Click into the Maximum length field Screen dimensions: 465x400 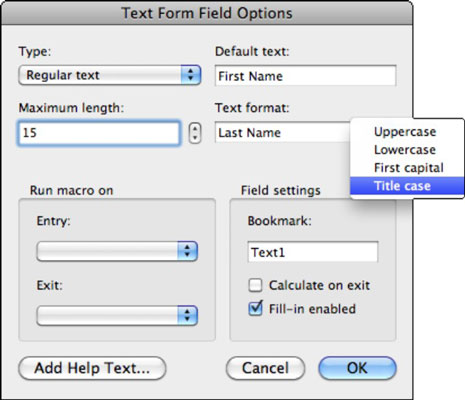[99, 133]
